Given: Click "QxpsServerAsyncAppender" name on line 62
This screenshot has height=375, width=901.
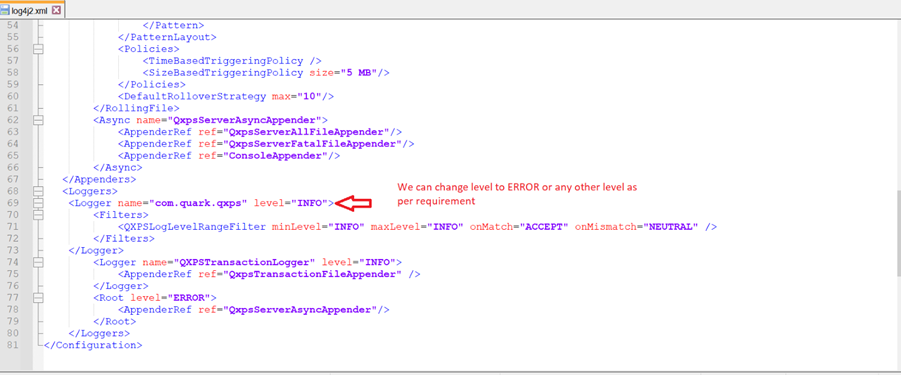Looking at the screenshot, I should [244, 120].
